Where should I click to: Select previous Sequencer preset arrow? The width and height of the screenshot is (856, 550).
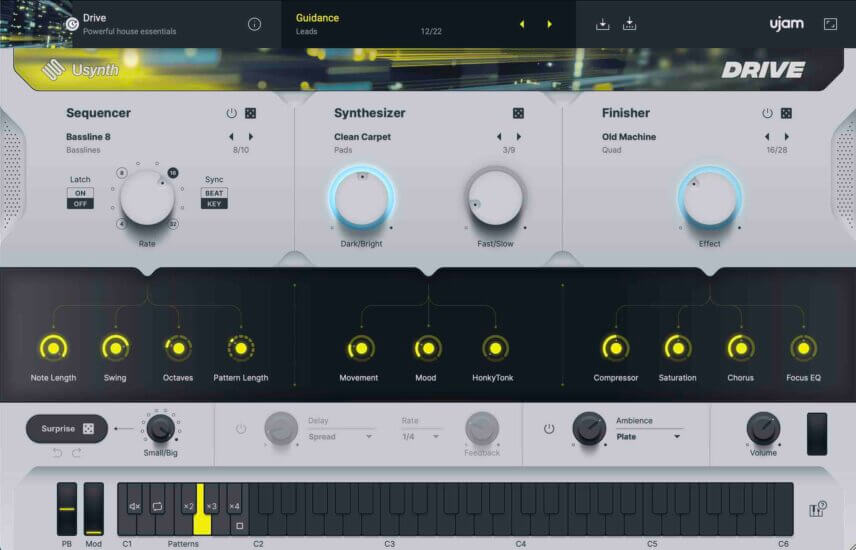pyautogui.click(x=231, y=137)
